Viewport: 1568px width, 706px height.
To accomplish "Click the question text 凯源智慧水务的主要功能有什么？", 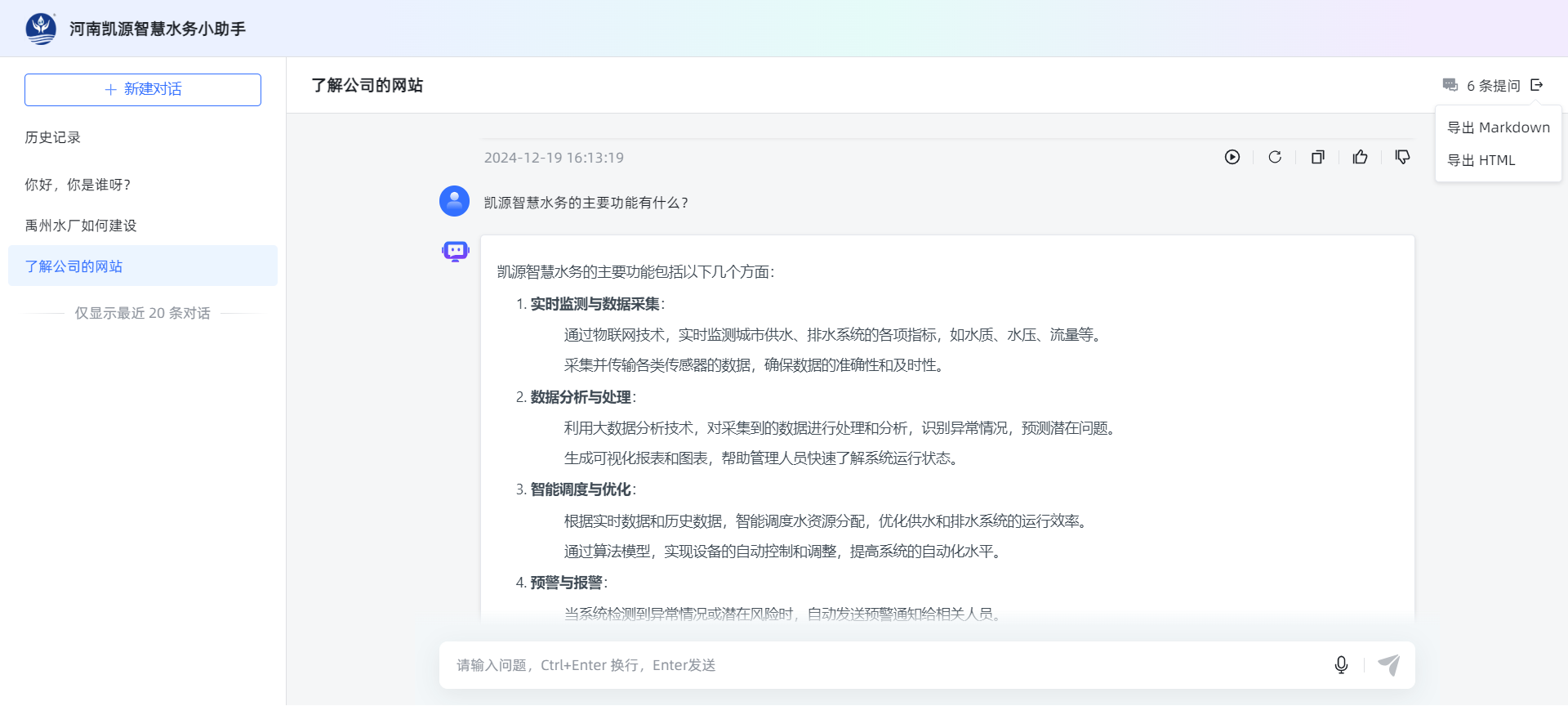I will (x=586, y=203).
